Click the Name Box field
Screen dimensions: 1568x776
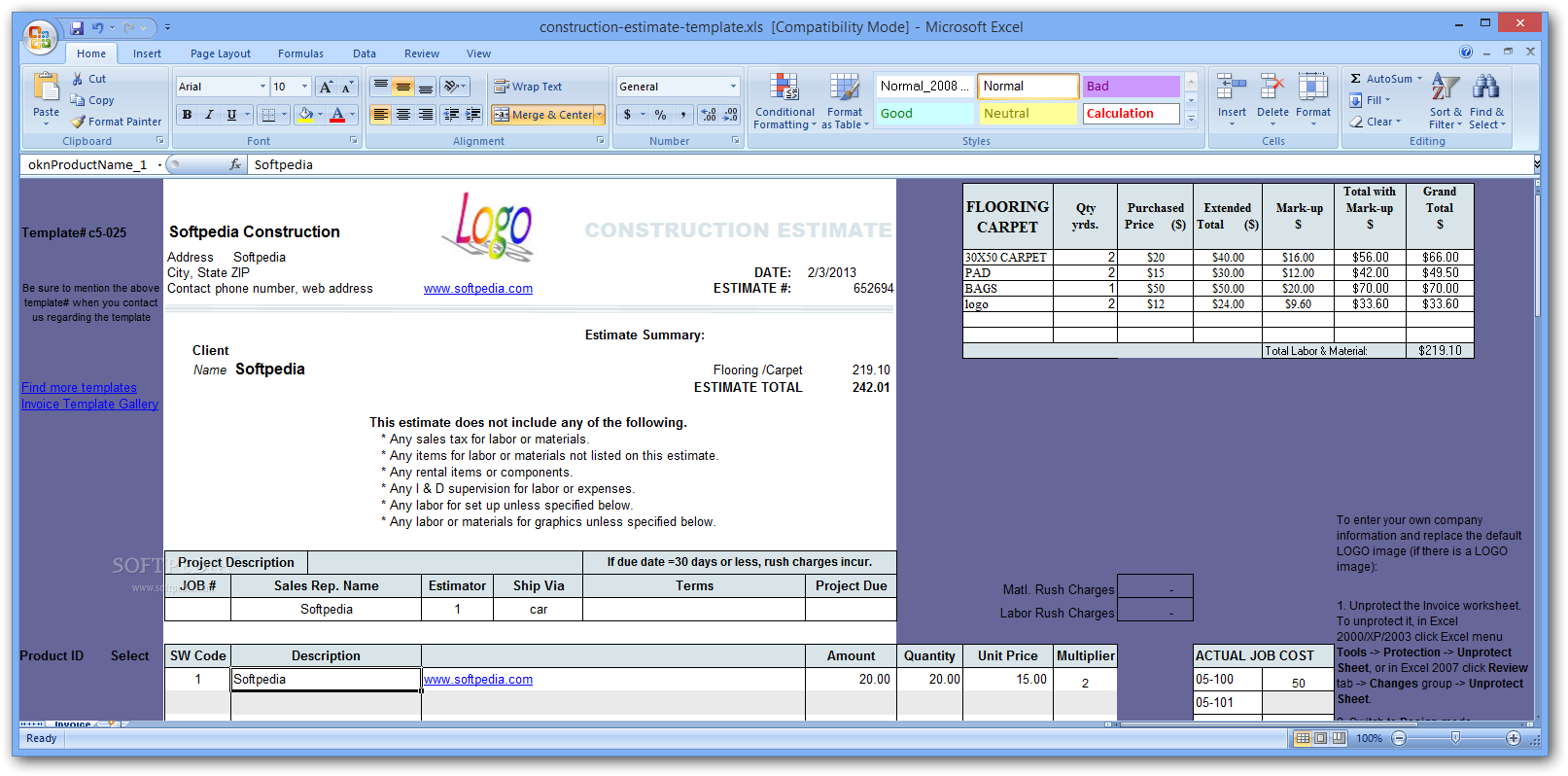point(87,164)
